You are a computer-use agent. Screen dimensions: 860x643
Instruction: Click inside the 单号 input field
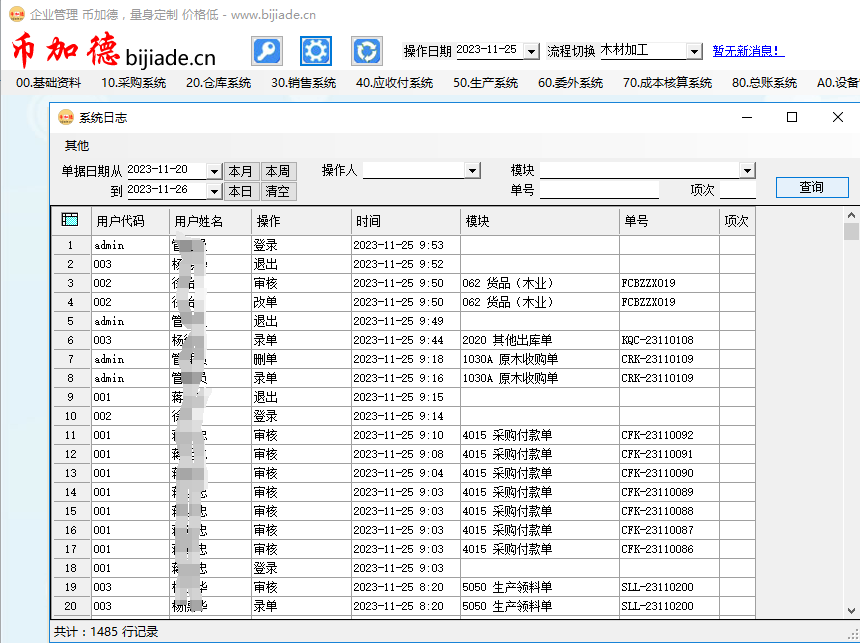point(600,190)
